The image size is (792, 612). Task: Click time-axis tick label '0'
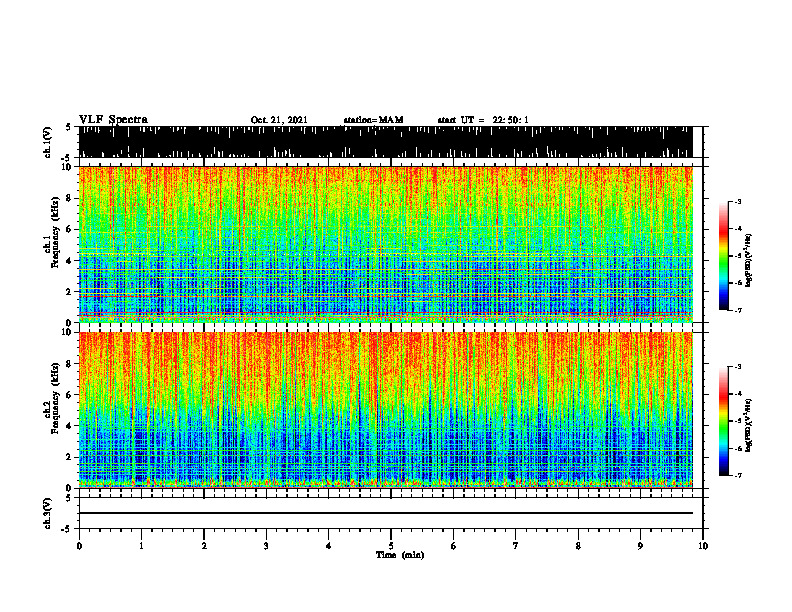(x=79, y=546)
